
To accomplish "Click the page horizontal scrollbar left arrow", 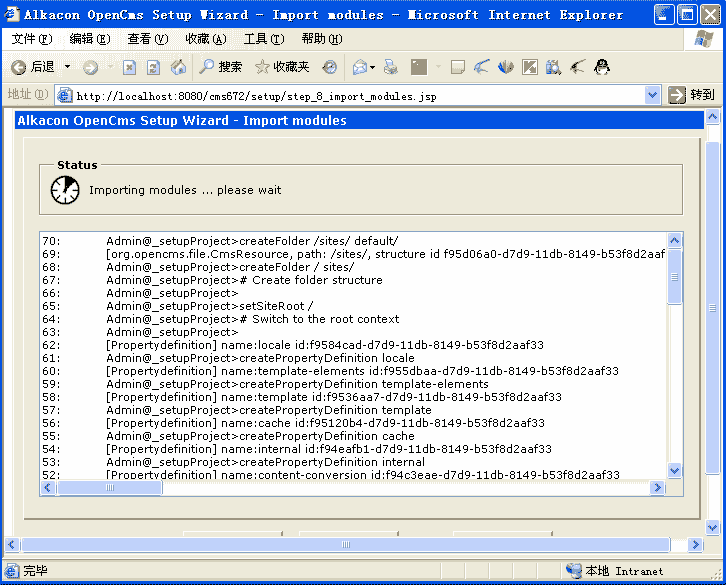I will pos(12,545).
